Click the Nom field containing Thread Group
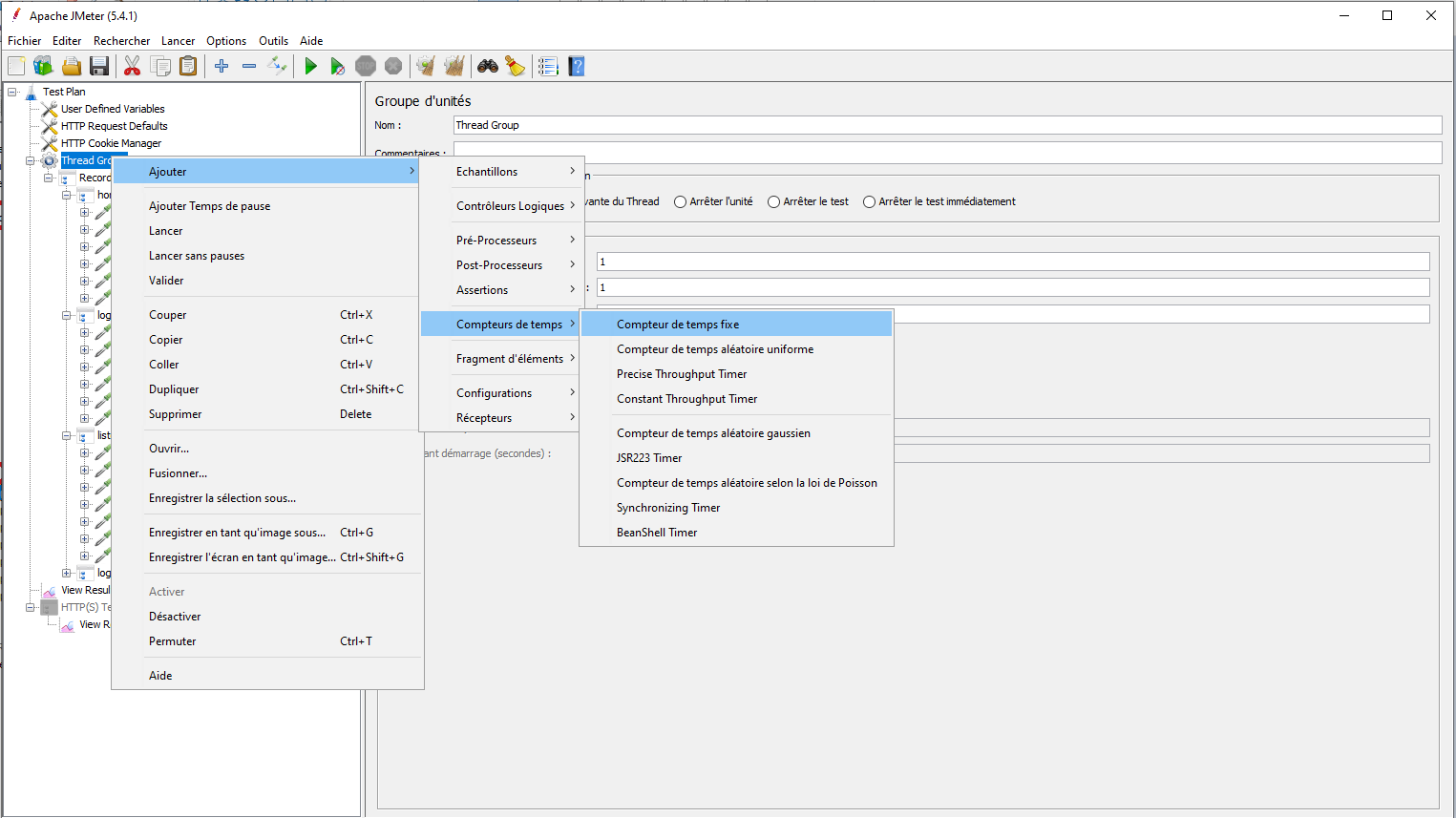 click(x=947, y=125)
